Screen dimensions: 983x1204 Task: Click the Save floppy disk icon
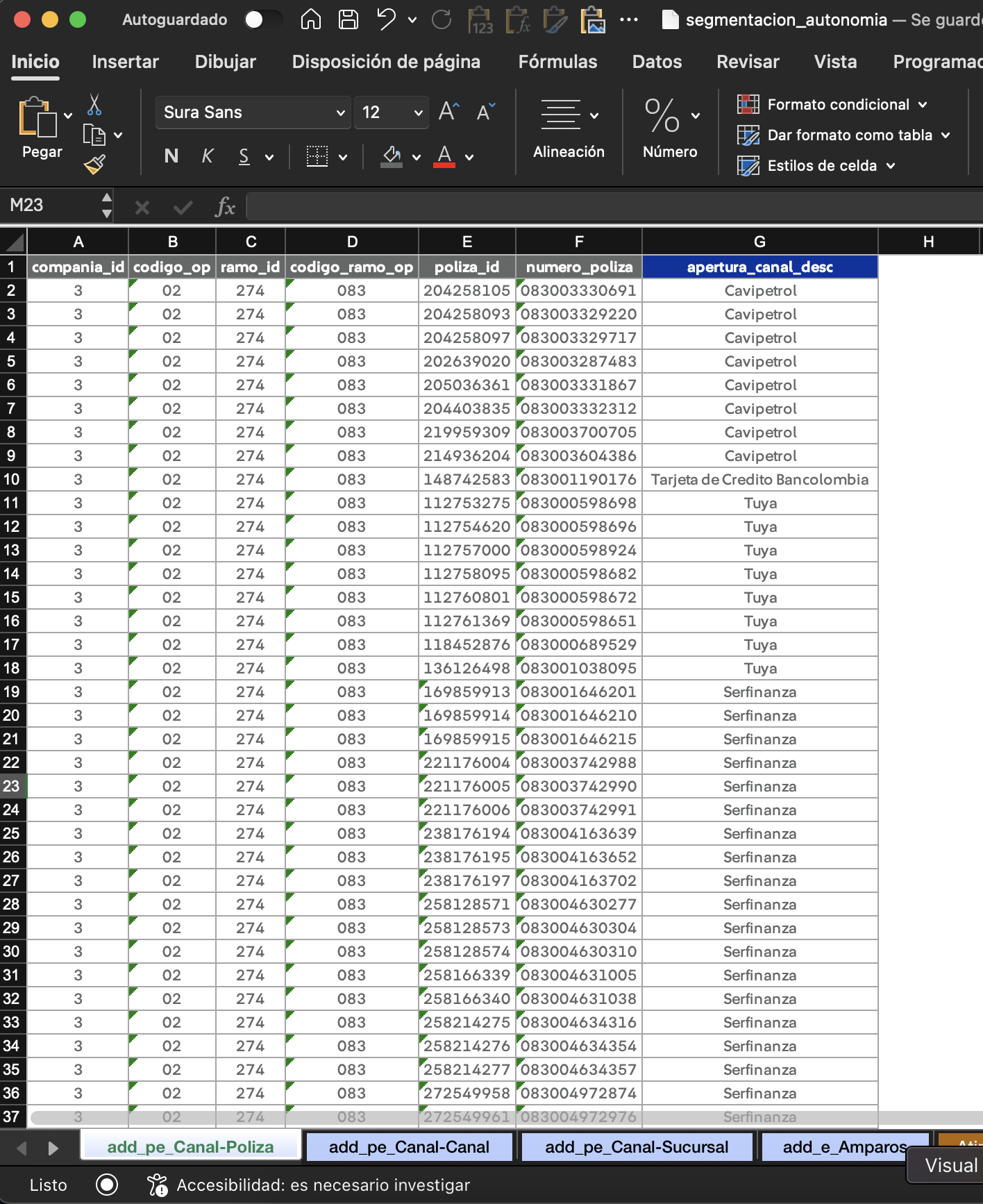[x=348, y=19]
